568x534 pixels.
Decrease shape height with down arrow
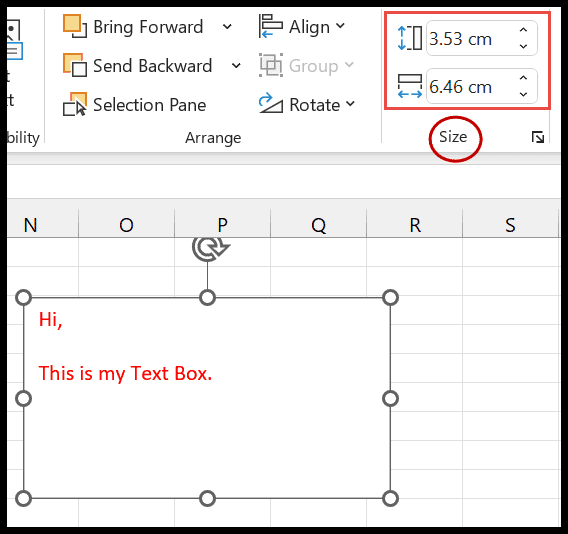tap(523, 46)
